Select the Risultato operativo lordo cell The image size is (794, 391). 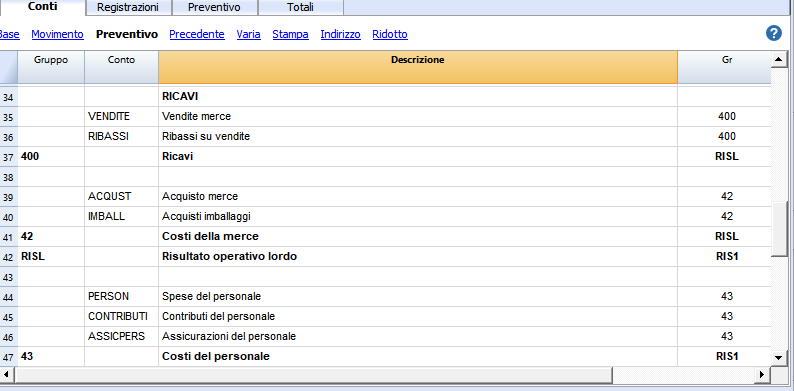click(x=418, y=257)
